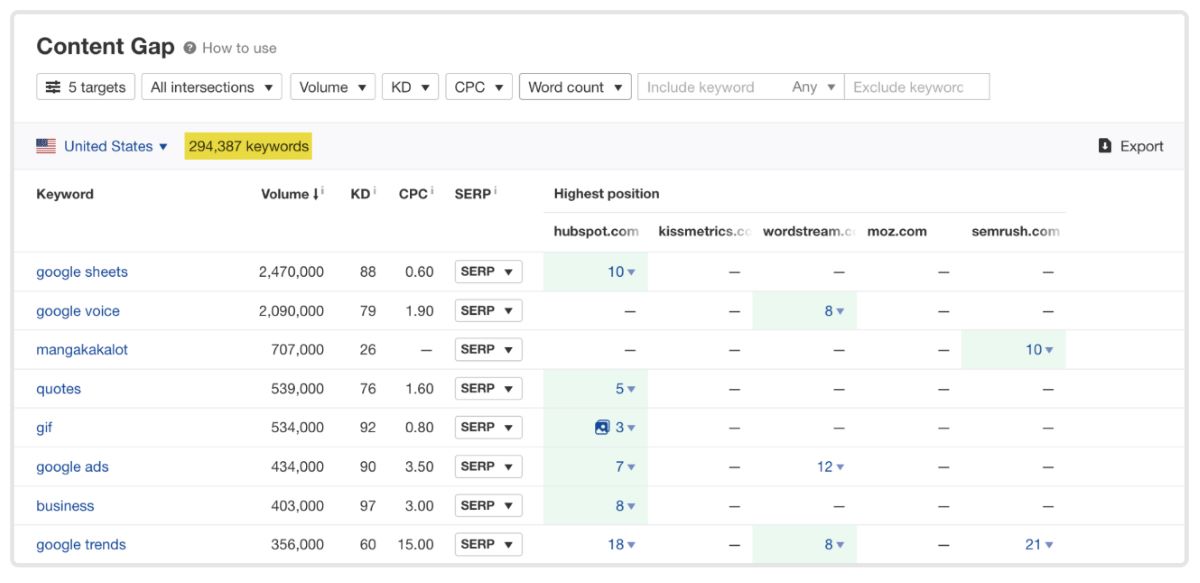Screen dimensions: 1200x583
Task: Open the United States country selector
Action: (x=116, y=146)
